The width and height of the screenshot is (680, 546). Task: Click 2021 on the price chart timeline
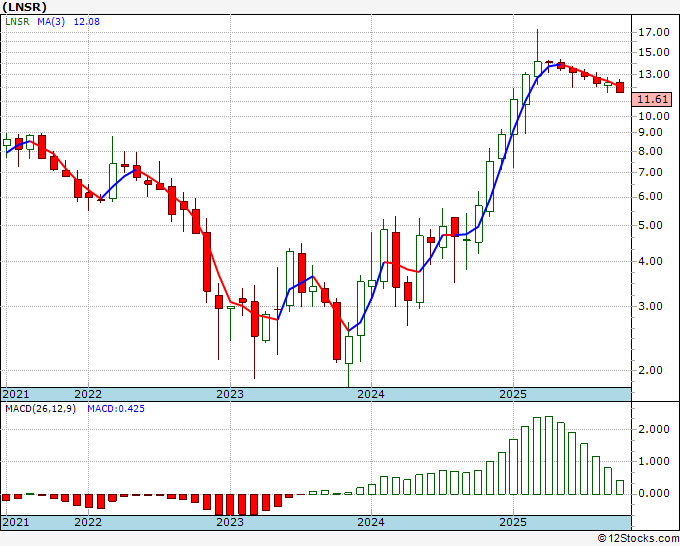(16, 394)
